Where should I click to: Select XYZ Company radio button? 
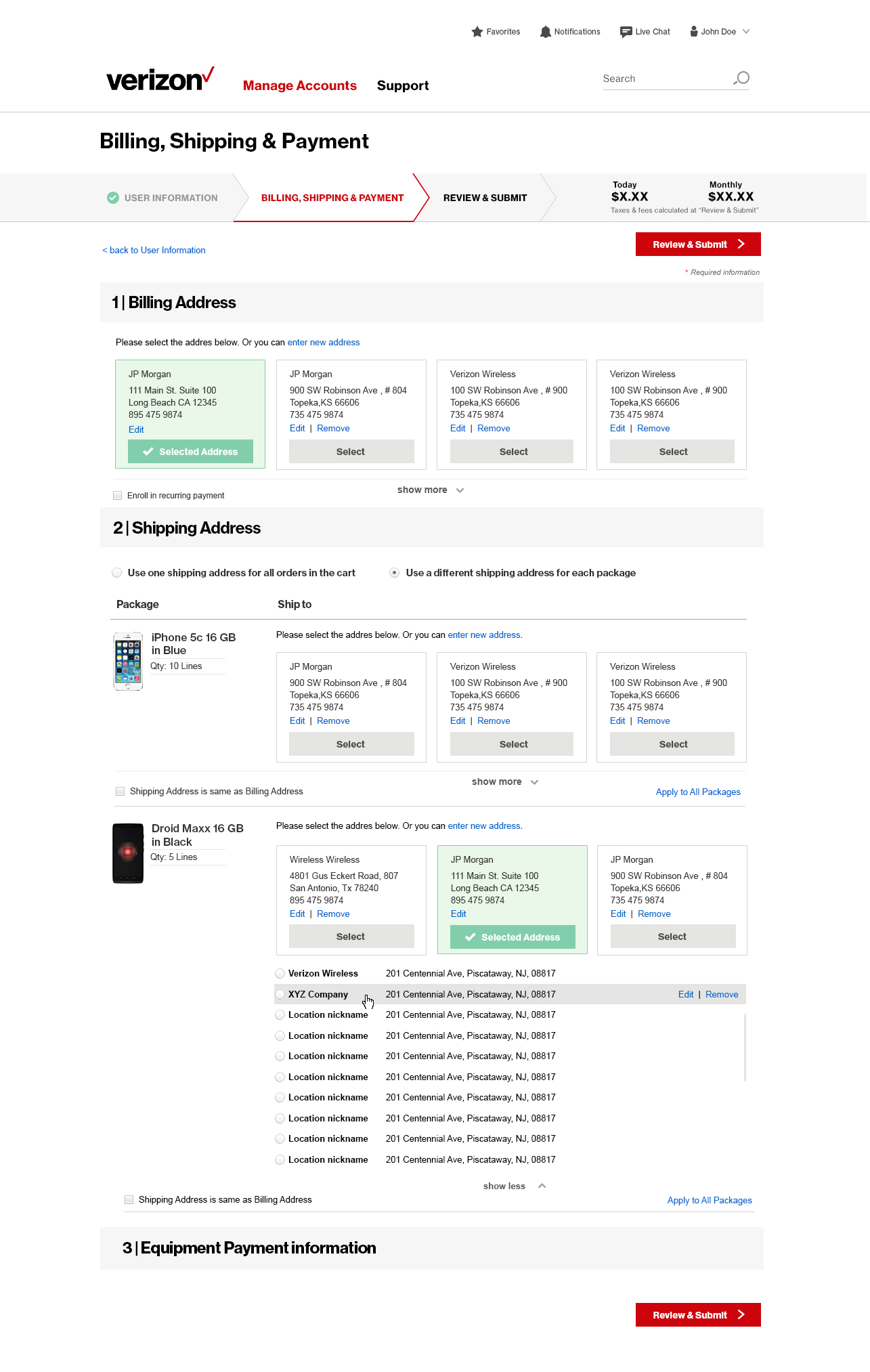(280, 994)
